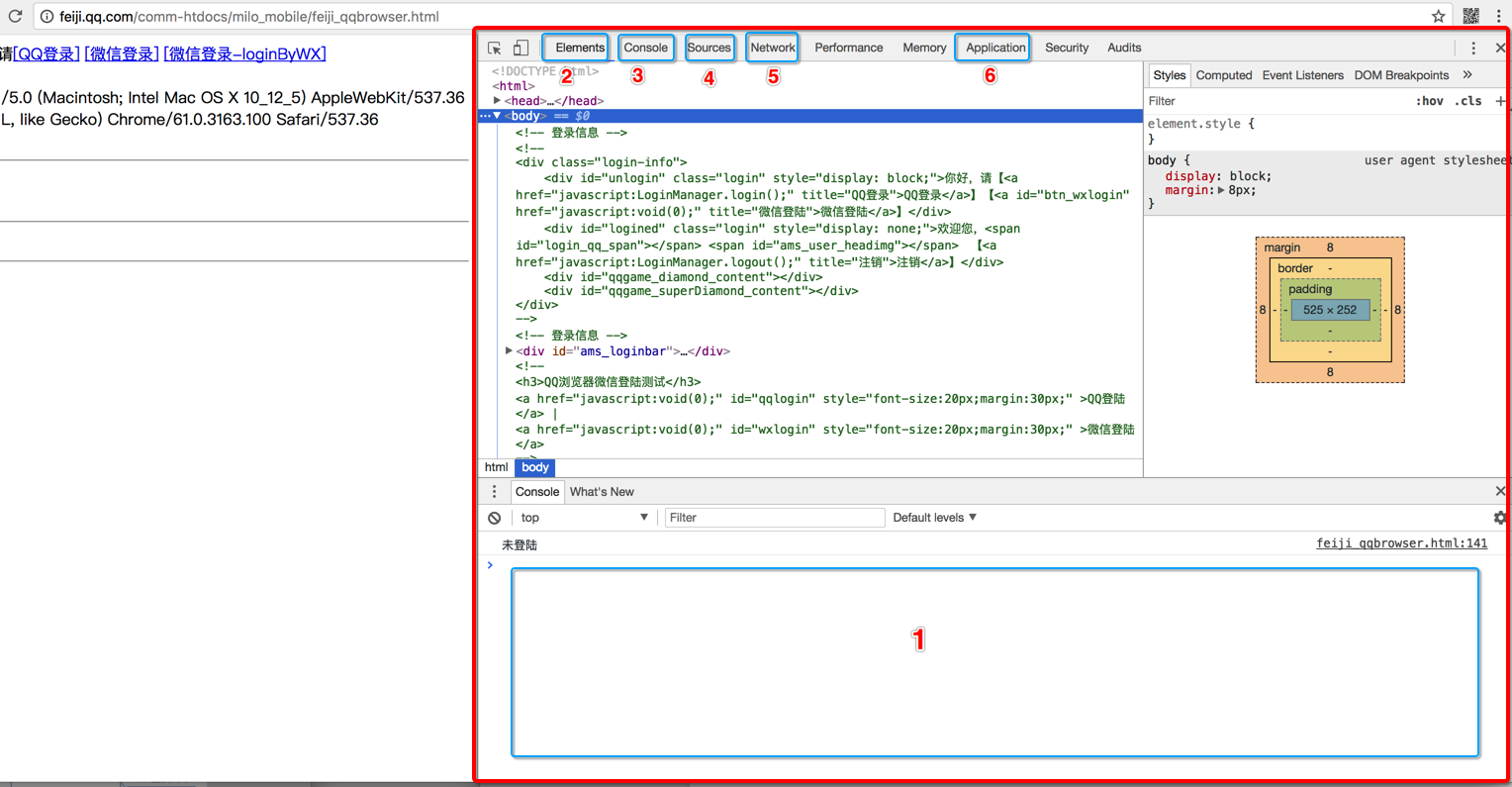Open the Audits tab

[1124, 48]
